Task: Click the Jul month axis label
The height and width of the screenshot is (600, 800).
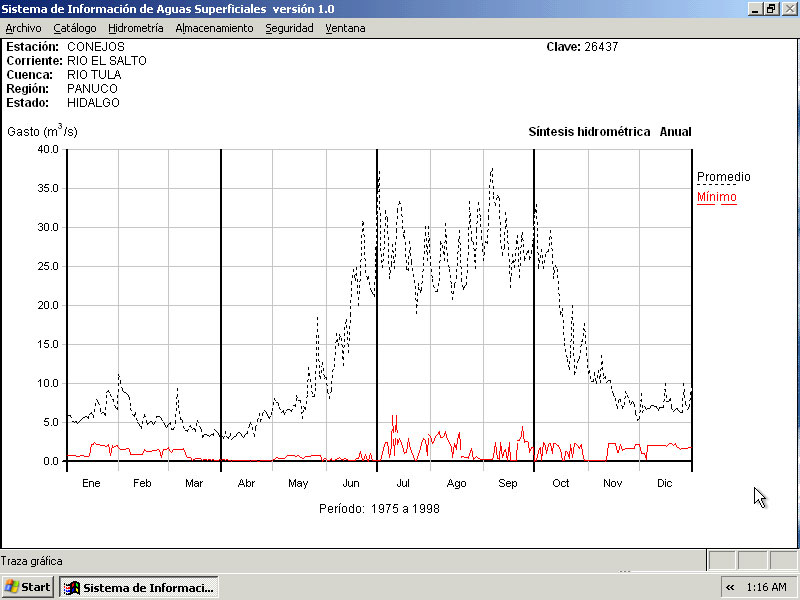Action: pyautogui.click(x=403, y=483)
